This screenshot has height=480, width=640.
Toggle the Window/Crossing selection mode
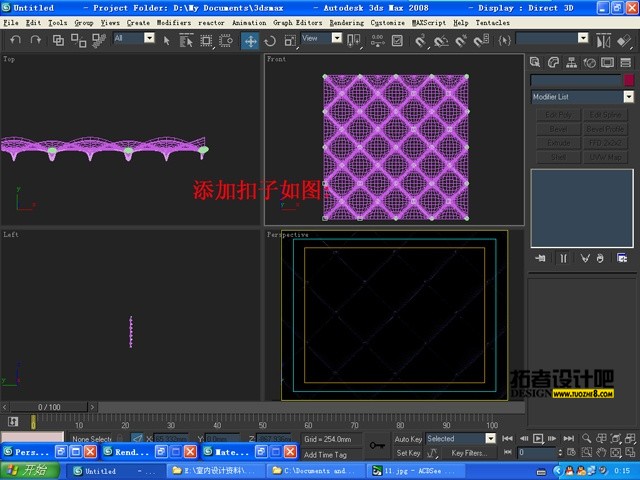point(226,40)
